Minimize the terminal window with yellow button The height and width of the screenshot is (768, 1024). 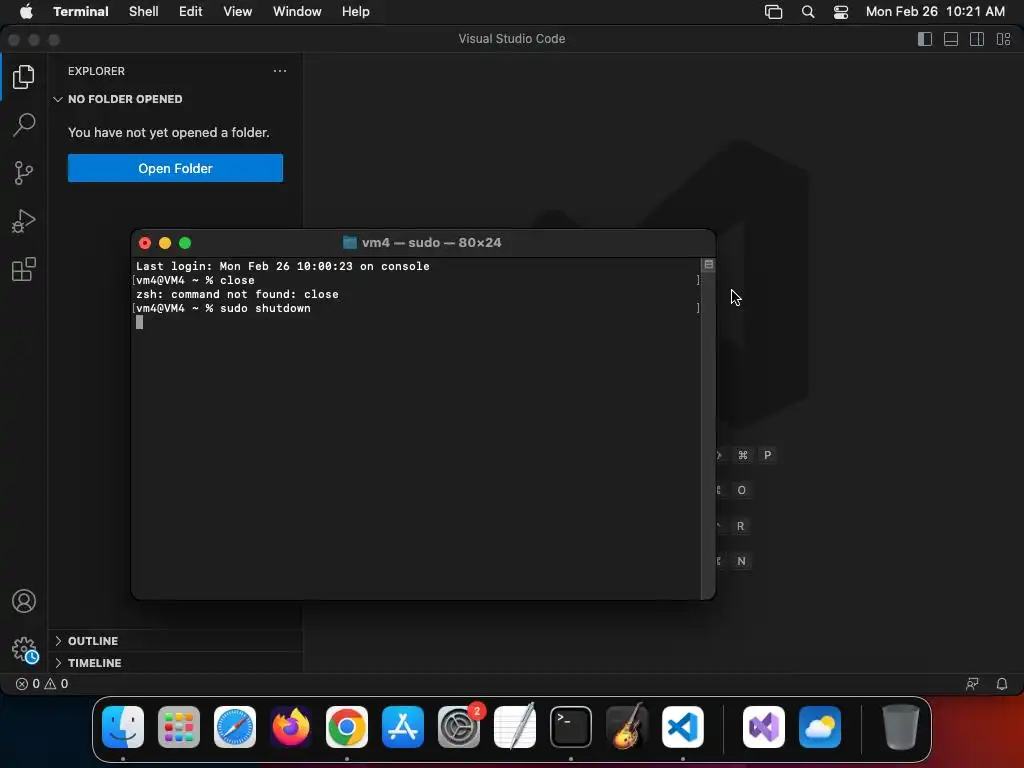(x=165, y=243)
